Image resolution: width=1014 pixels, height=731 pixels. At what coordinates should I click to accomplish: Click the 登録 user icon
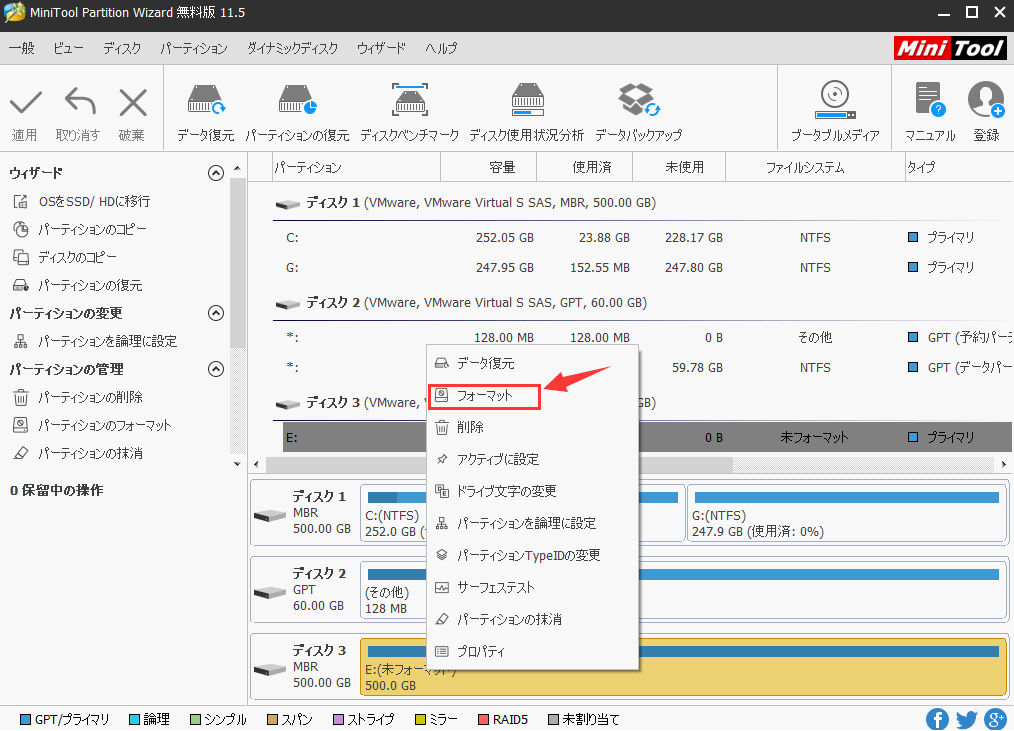[x=986, y=100]
